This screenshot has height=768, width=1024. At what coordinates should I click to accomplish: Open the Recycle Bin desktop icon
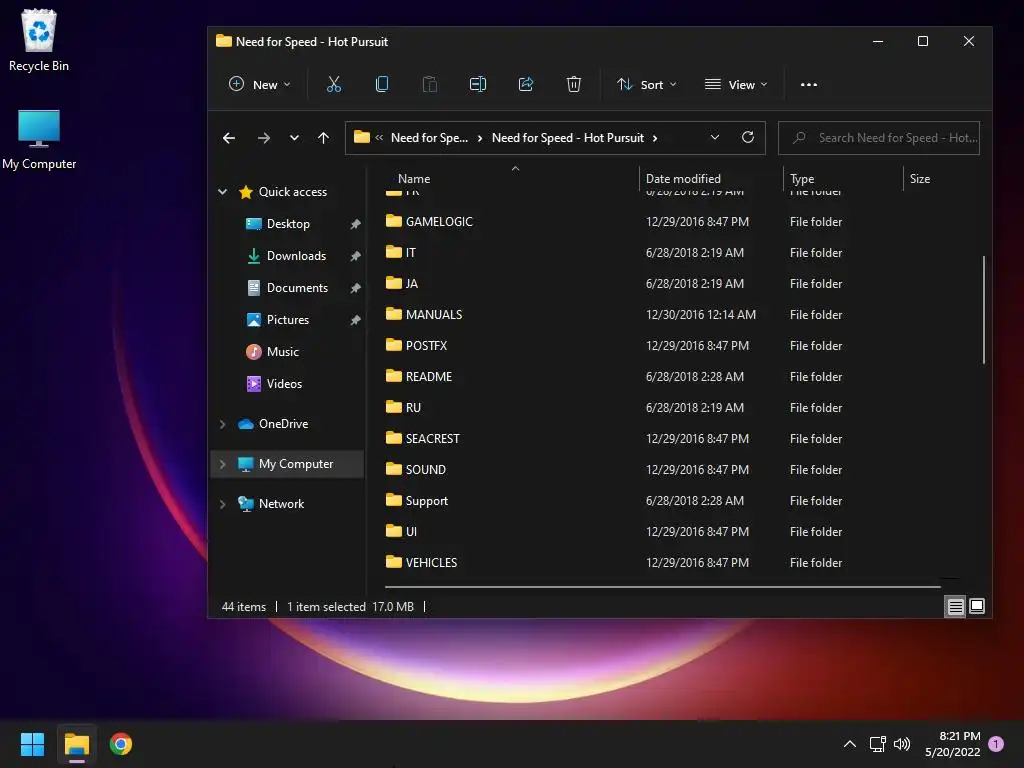pos(39,40)
